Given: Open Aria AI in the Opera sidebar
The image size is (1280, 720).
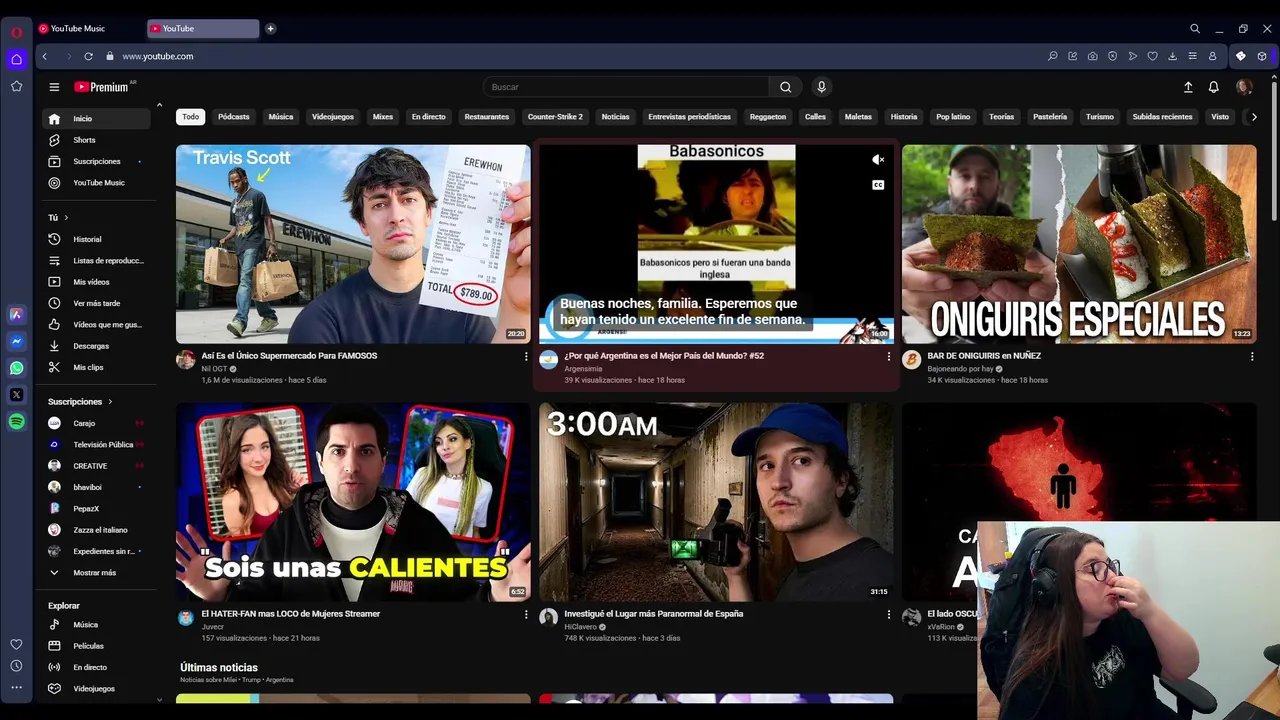Looking at the screenshot, I should pos(16,314).
